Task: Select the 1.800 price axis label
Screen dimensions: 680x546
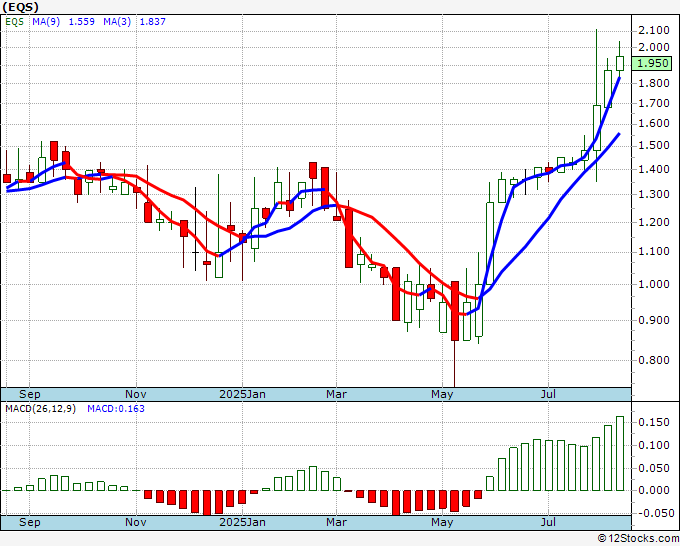Action: pos(654,83)
